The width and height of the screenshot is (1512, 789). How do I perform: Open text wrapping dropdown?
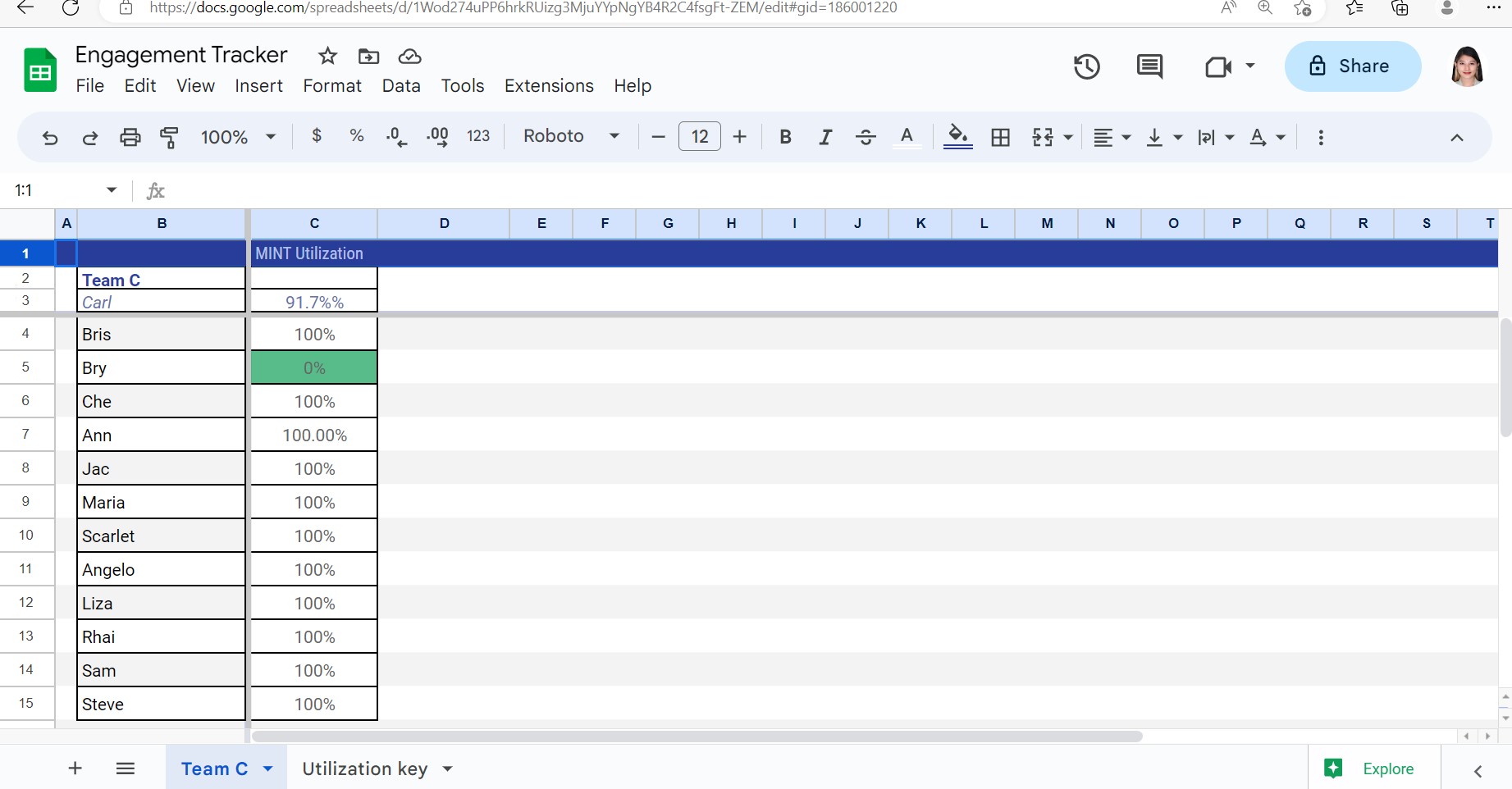coord(1216,137)
